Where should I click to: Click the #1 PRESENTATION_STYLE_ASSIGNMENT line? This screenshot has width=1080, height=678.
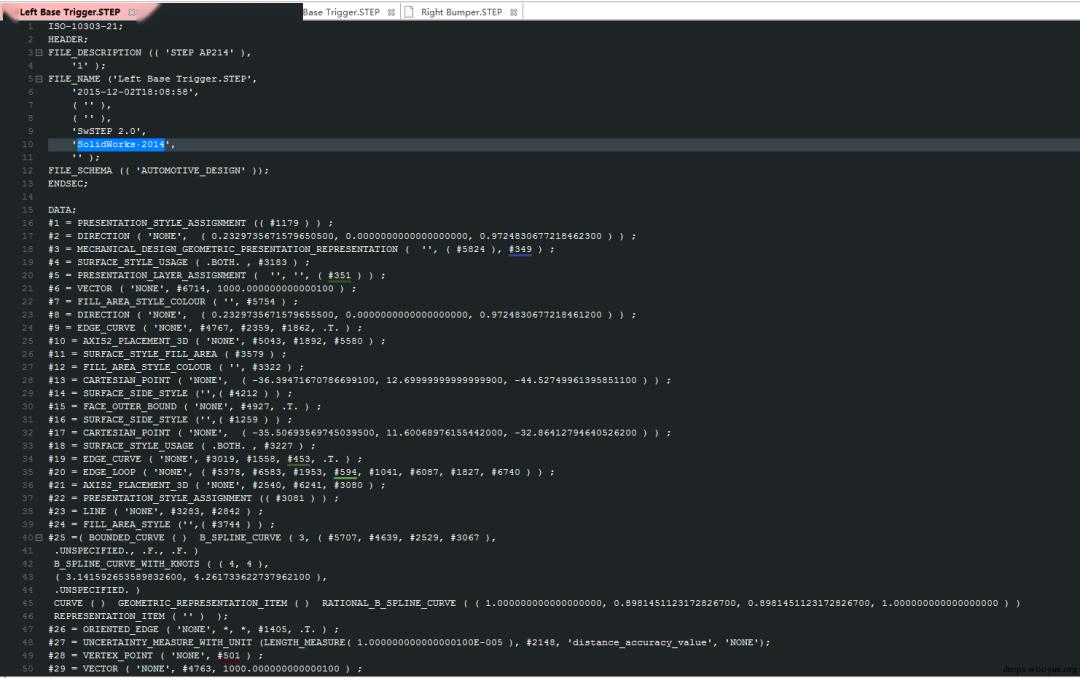pos(191,223)
